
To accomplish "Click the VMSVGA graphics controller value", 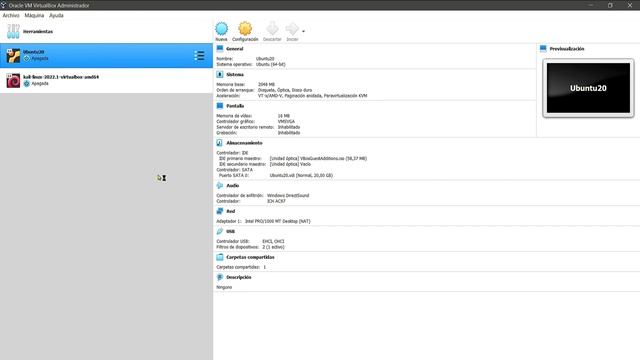I will click(x=286, y=122).
